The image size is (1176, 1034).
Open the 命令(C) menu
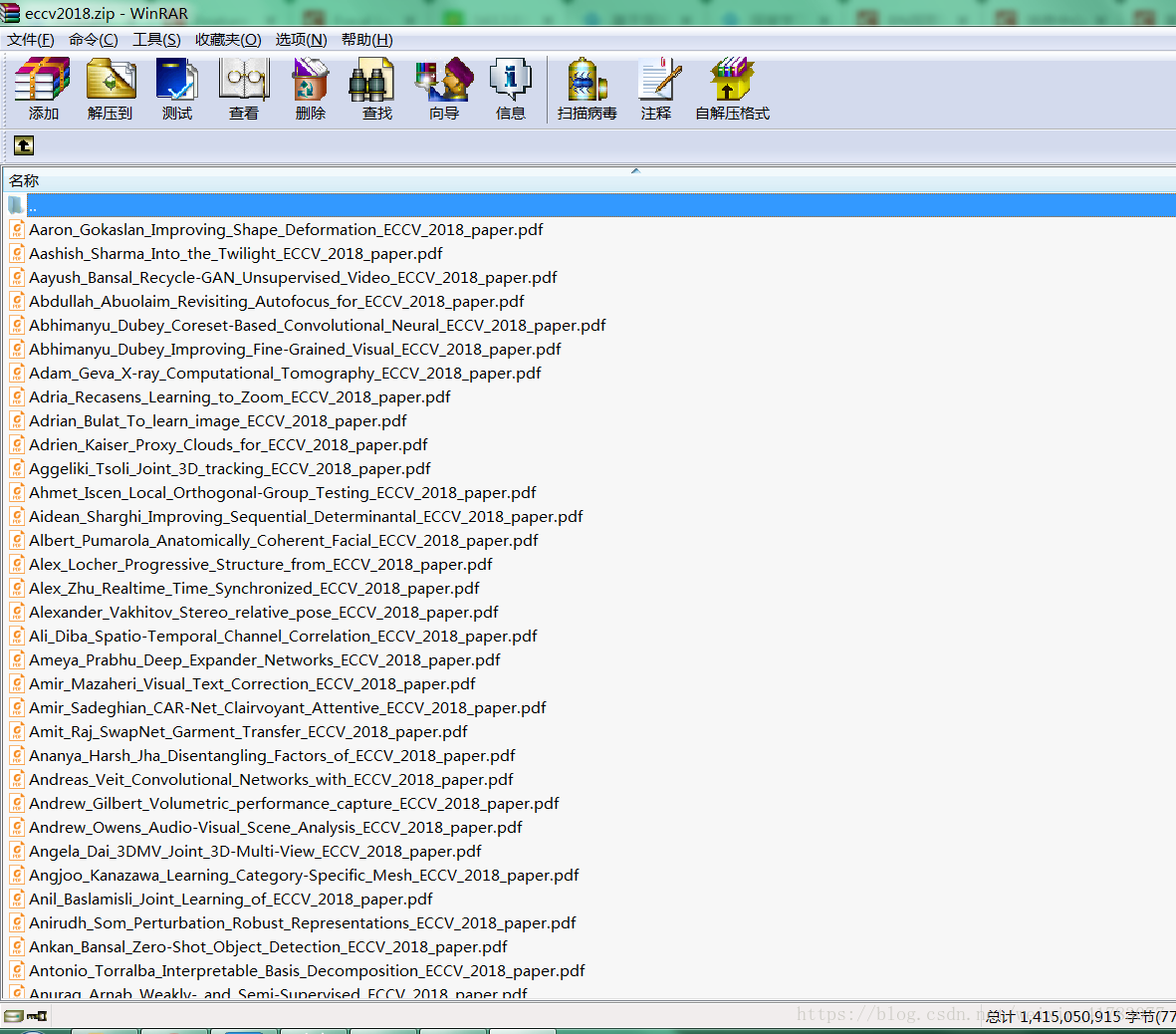(x=93, y=39)
